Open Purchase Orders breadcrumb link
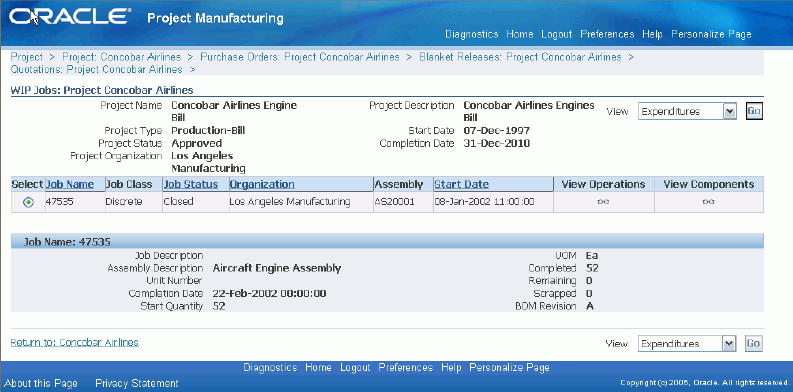This screenshot has height=392, width=793. (300, 57)
